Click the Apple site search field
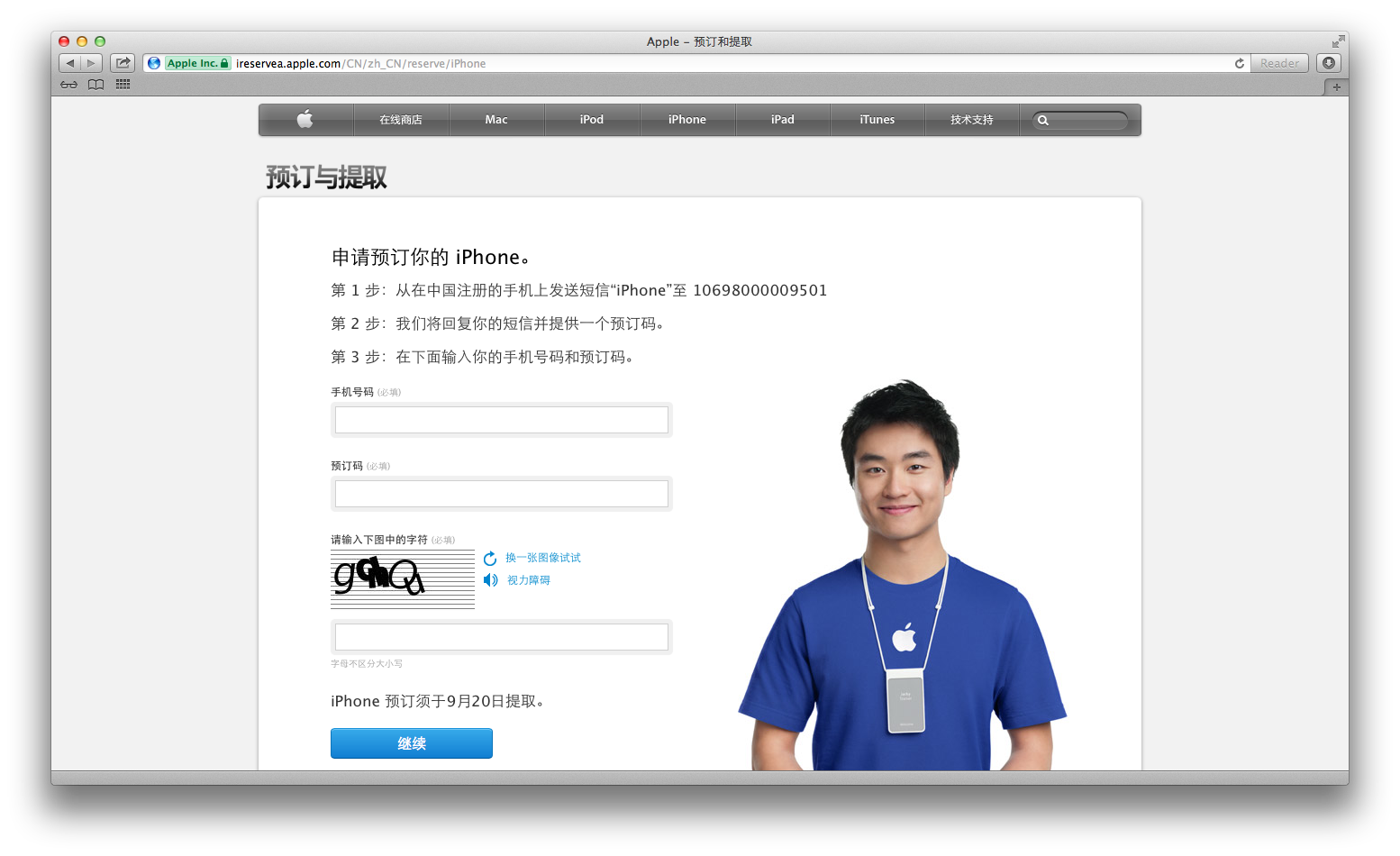1400x856 pixels. point(1080,120)
